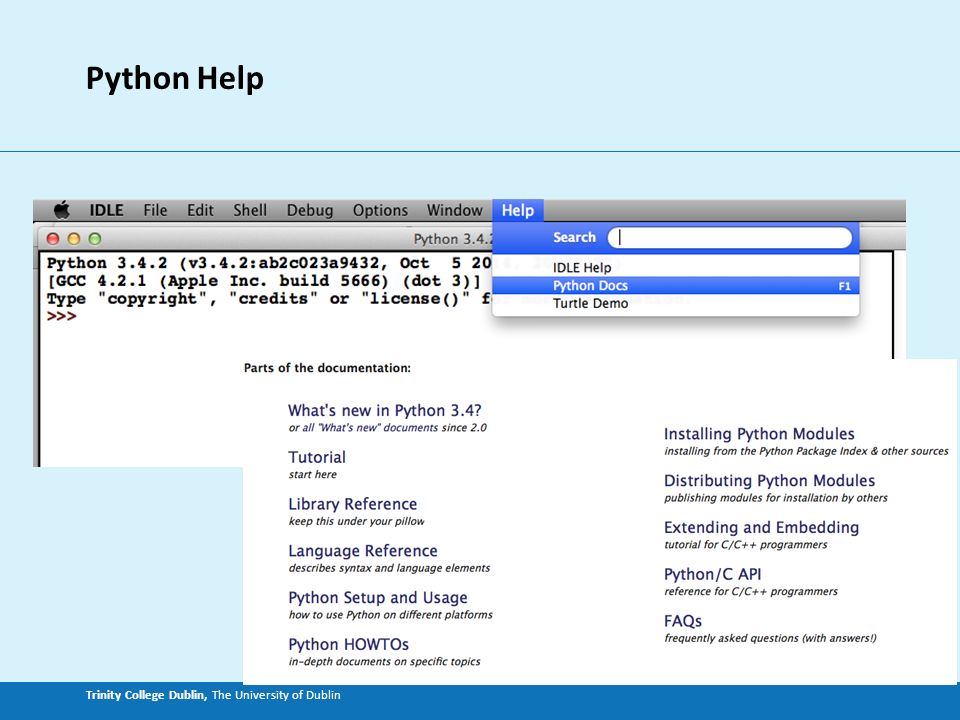Click "in-depth documents on specific topics" text
The width and height of the screenshot is (960, 720).
[x=384, y=661]
